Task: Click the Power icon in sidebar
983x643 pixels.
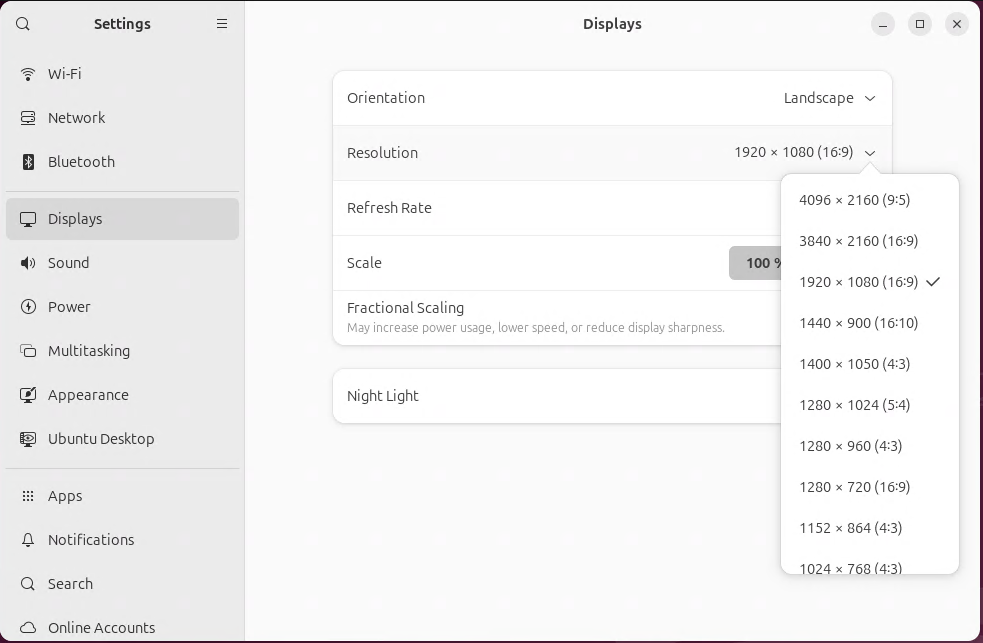Action: tap(28, 307)
